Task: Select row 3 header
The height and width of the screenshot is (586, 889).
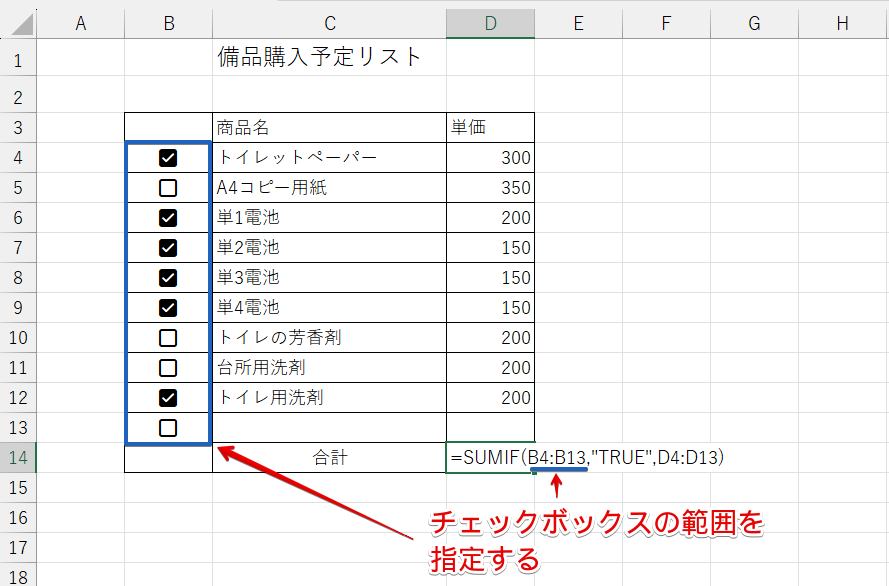Action: click(x=18, y=127)
